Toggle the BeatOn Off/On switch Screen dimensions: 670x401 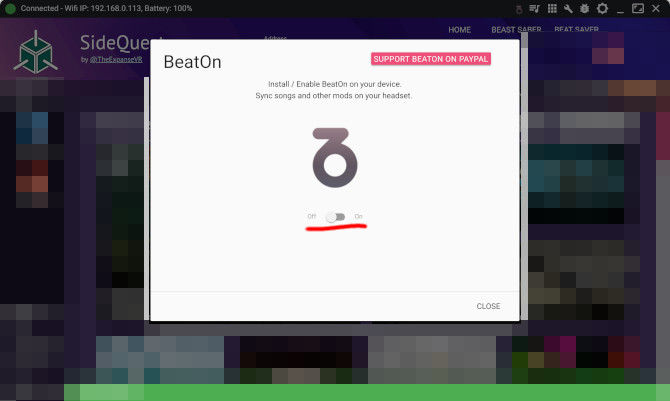[x=335, y=217]
